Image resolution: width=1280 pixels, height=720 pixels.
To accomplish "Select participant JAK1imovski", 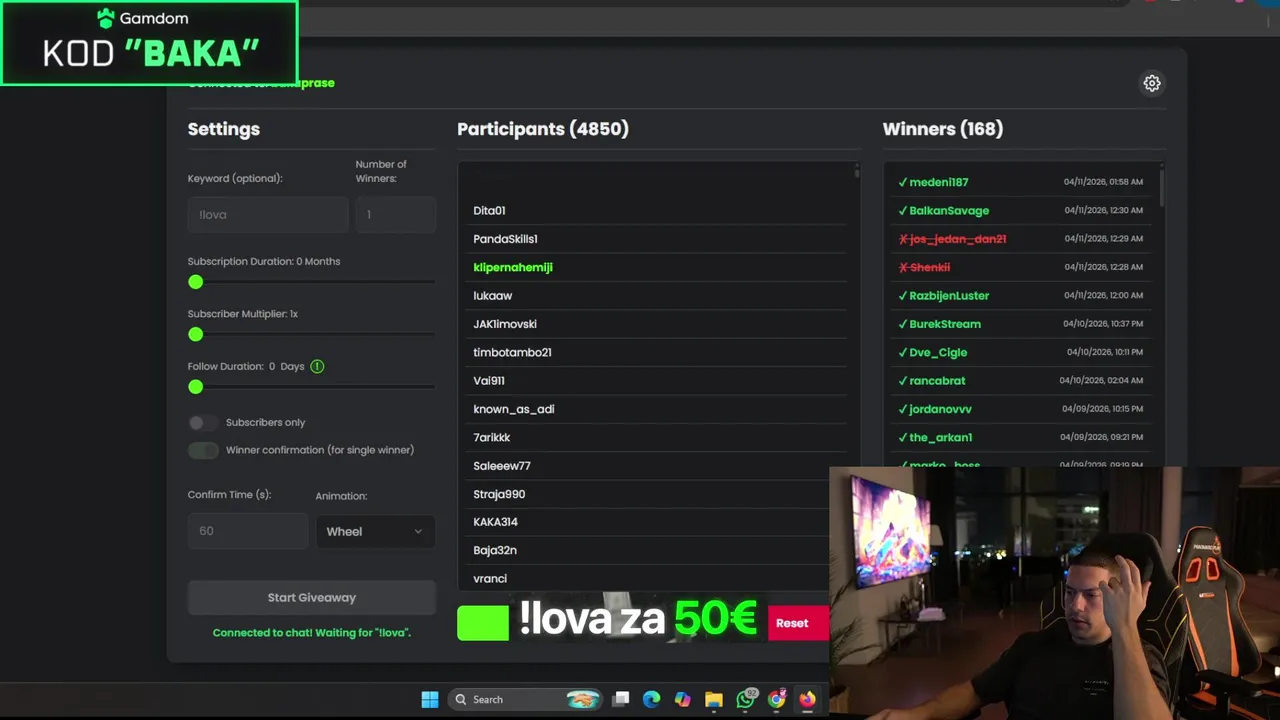I will (505, 324).
